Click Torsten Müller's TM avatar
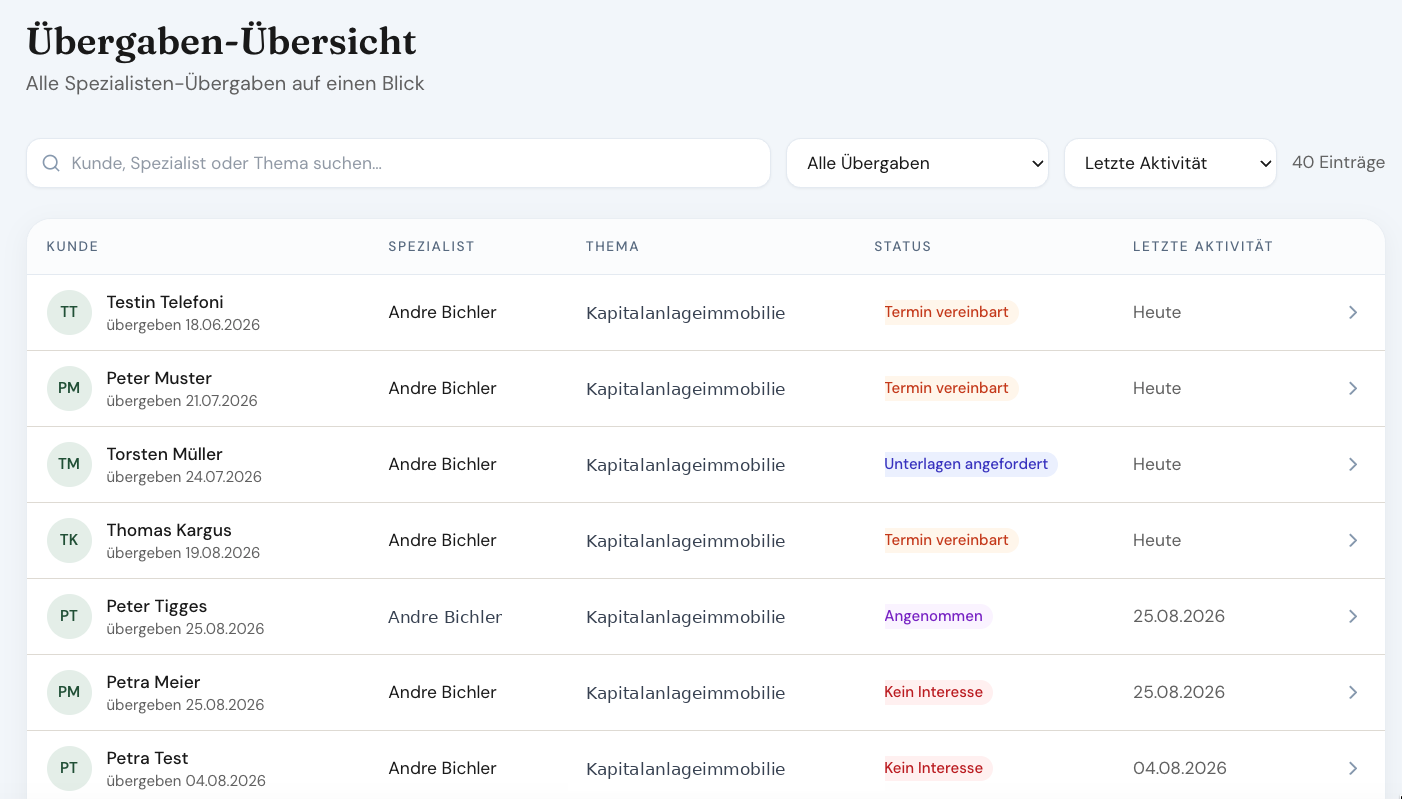The width and height of the screenshot is (1402, 799). 69,464
